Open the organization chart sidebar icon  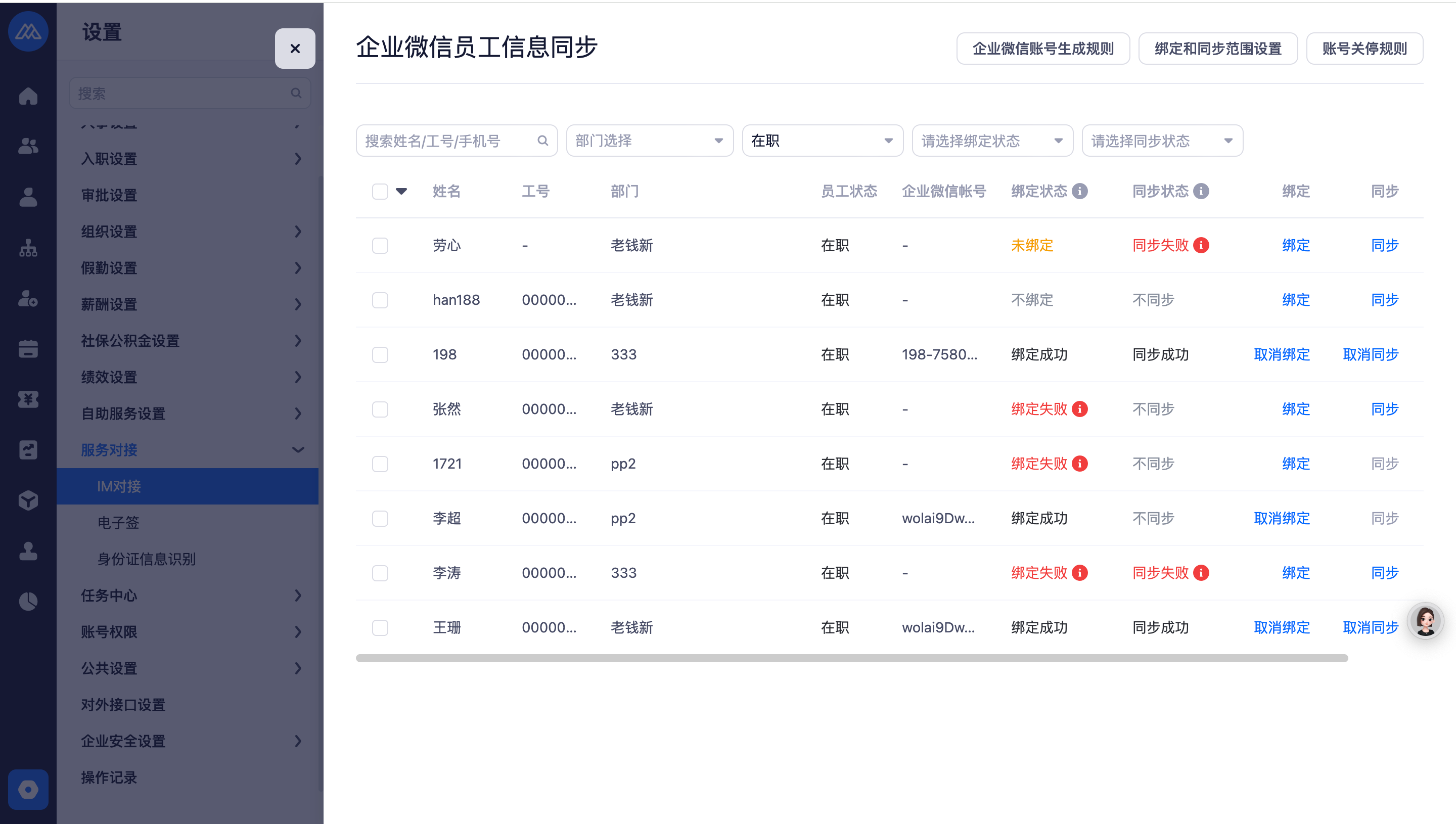(x=28, y=247)
